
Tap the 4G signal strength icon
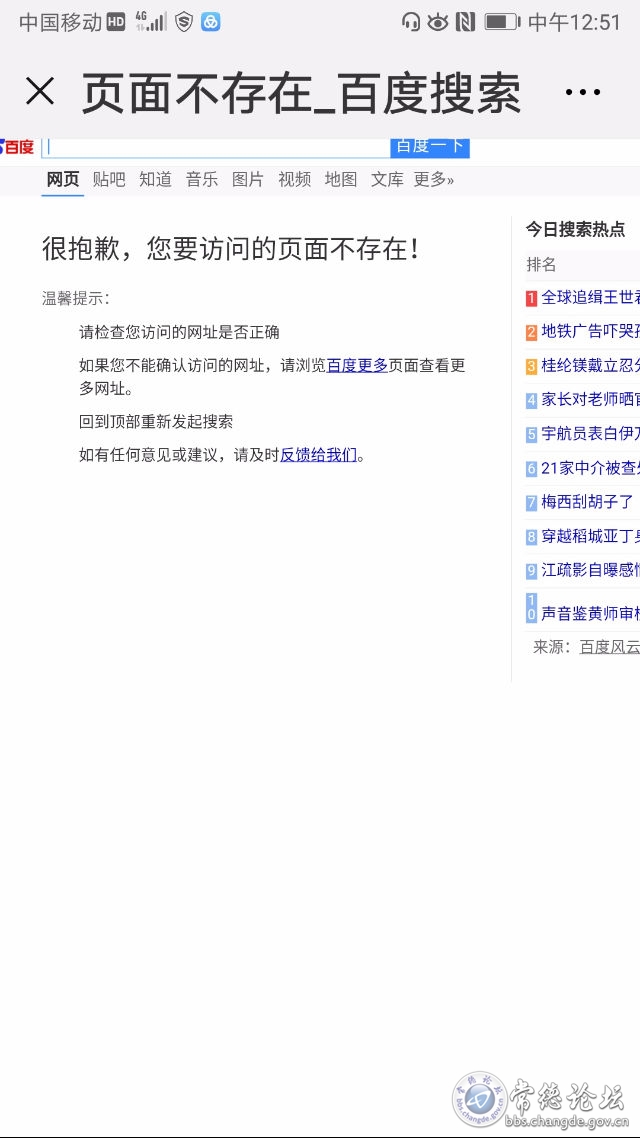(151, 22)
